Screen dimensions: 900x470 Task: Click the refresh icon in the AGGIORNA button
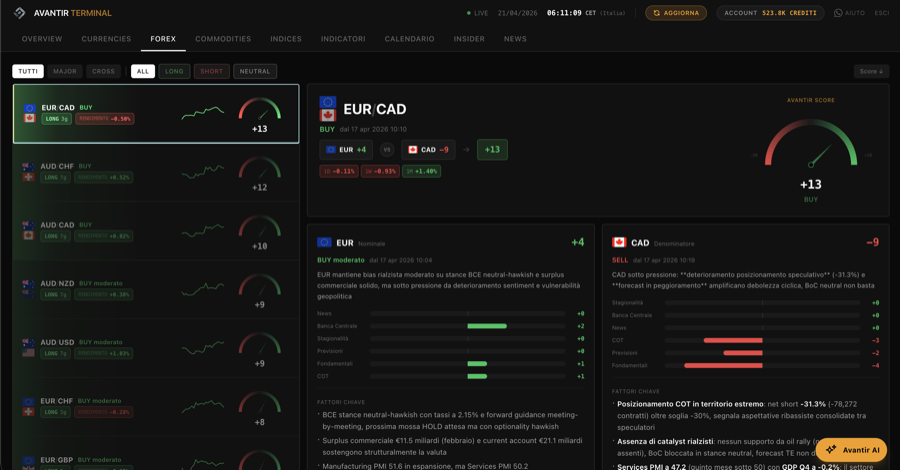[x=657, y=13]
